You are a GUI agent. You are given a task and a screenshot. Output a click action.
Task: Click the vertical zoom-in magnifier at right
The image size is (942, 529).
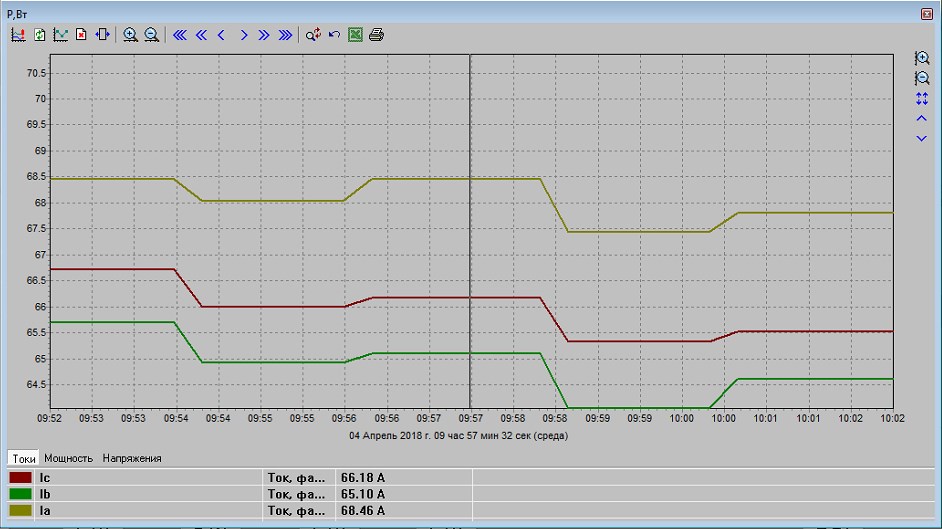coord(922,59)
